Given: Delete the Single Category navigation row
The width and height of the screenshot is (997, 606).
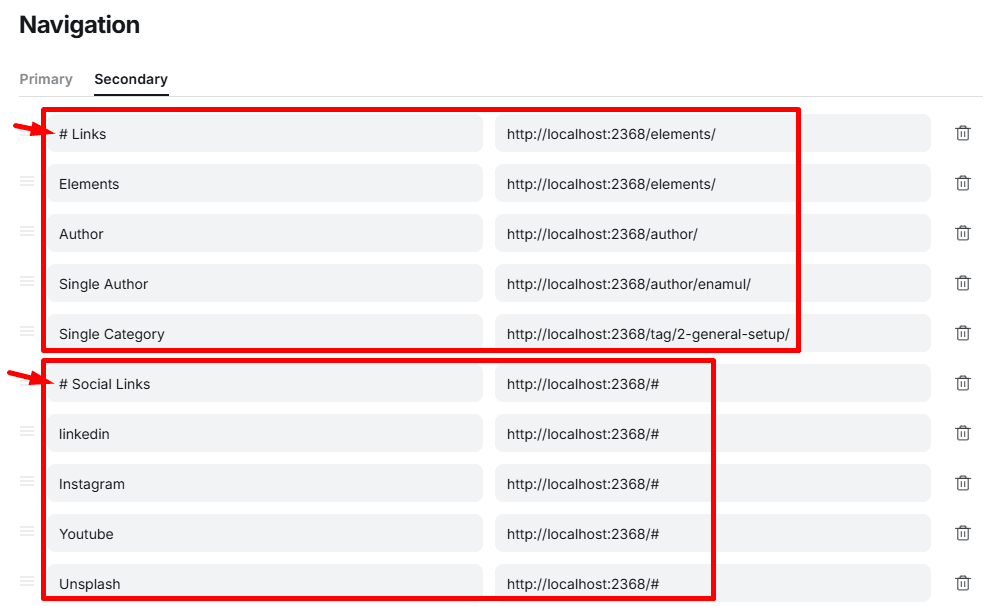Looking at the screenshot, I should 962,333.
